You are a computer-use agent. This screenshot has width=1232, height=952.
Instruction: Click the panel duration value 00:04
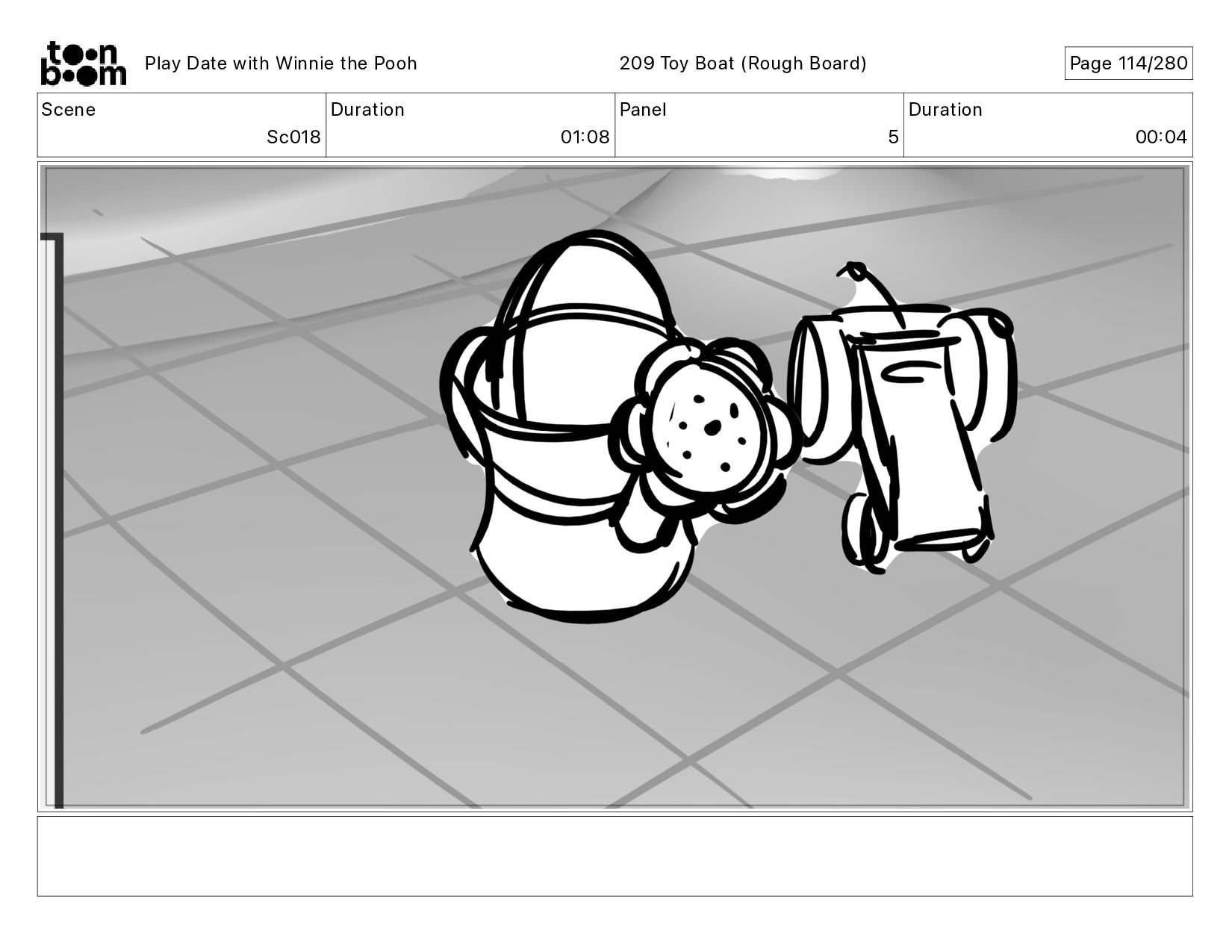click(x=1160, y=137)
